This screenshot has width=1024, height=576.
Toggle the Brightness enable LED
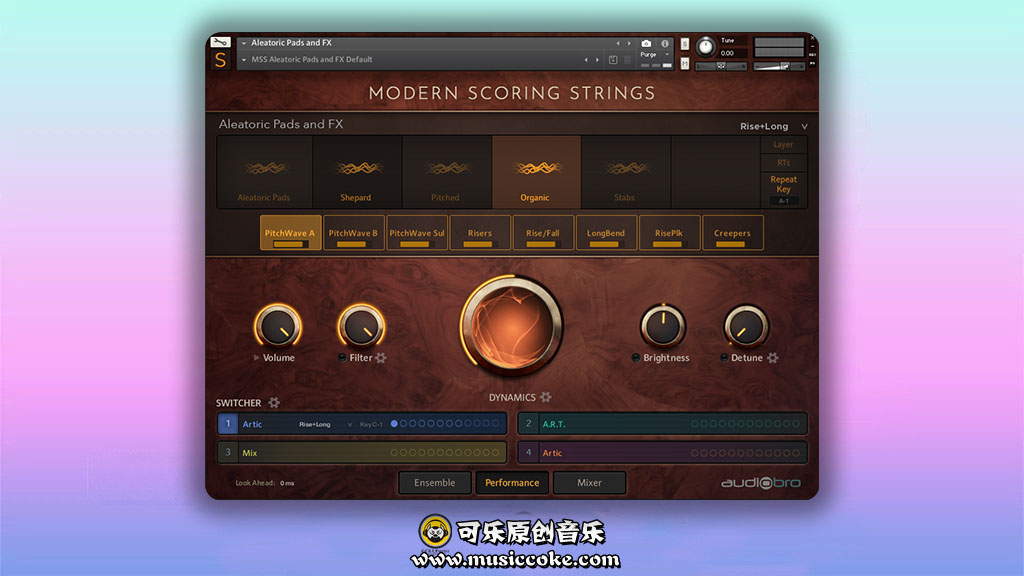coord(635,358)
